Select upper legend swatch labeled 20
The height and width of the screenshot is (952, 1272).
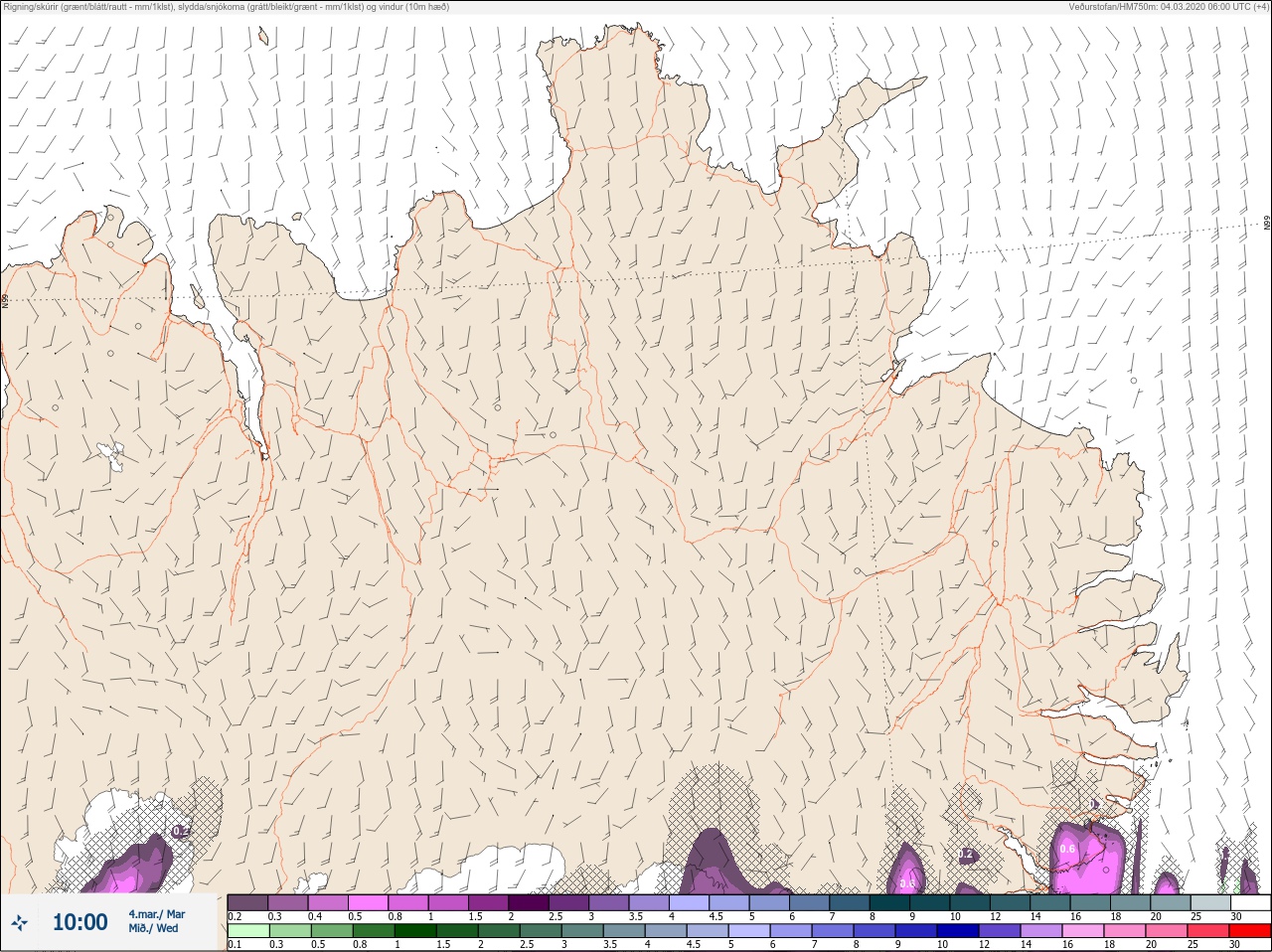coord(1171,902)
